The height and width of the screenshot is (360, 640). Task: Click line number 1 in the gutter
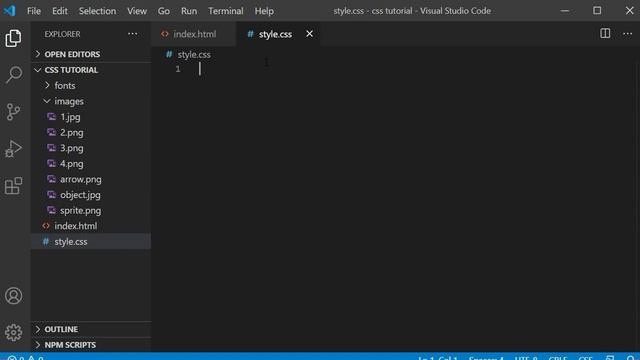[x=178, y=69]
